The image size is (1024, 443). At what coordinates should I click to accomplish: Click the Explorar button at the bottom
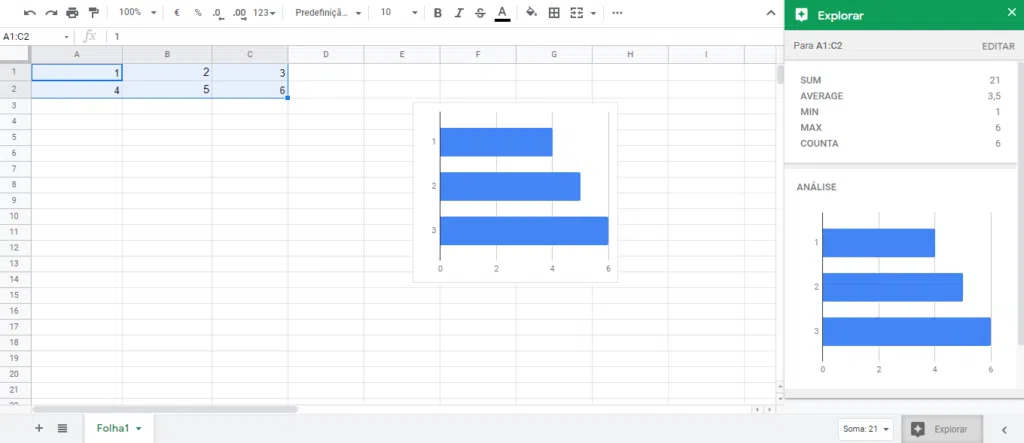click(941, 429)
